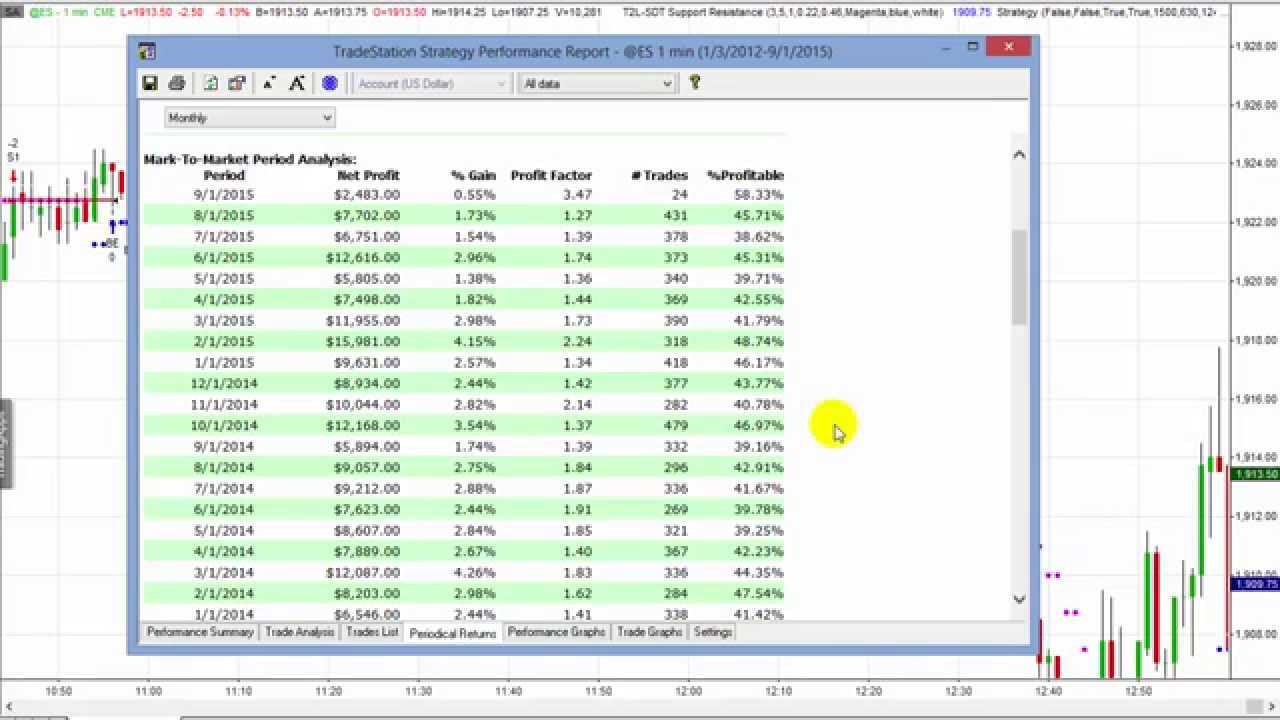
Task: Decrease font size with small A icon
Action: pos(270,84)
